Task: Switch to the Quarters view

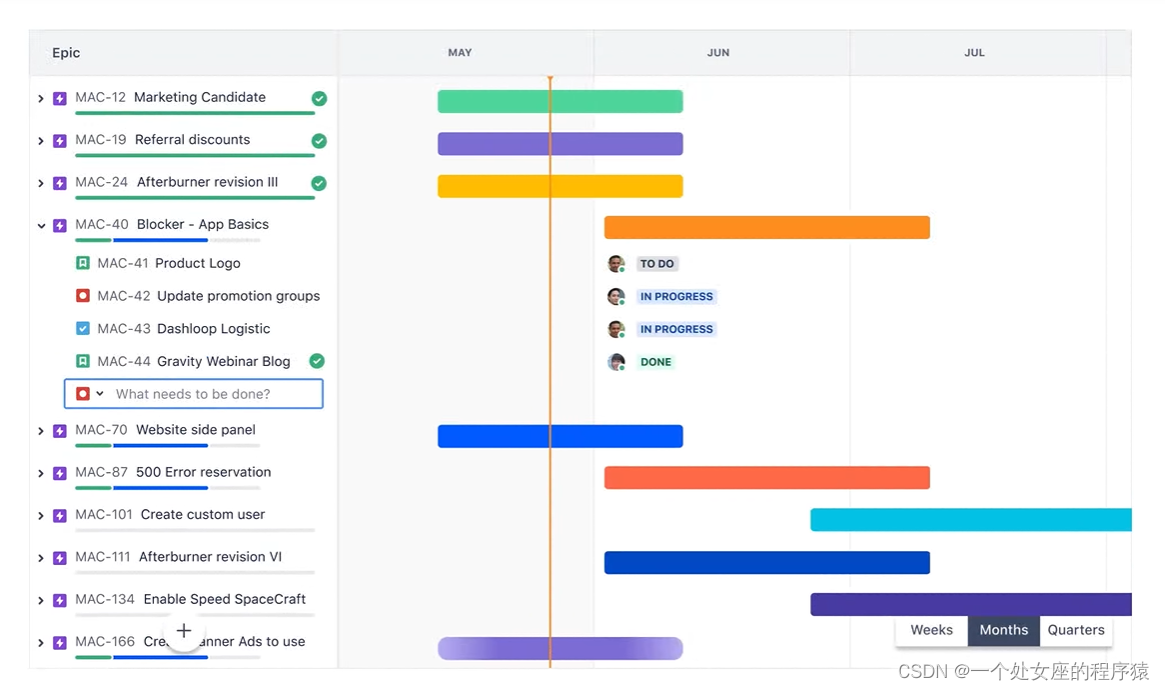Action: (x=1075, y=630)
